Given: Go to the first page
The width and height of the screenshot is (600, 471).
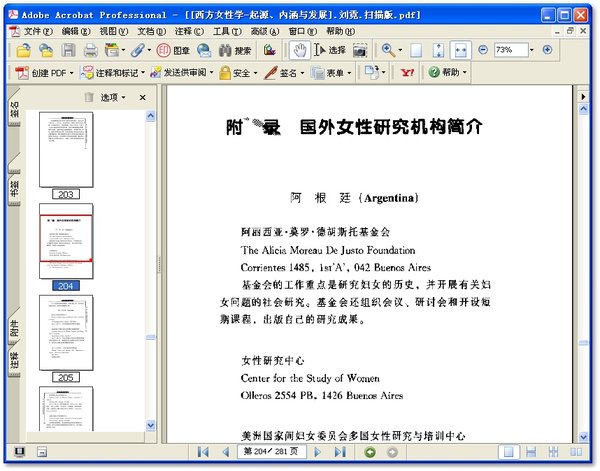Looking at the screenshot, I should (203, 452).
